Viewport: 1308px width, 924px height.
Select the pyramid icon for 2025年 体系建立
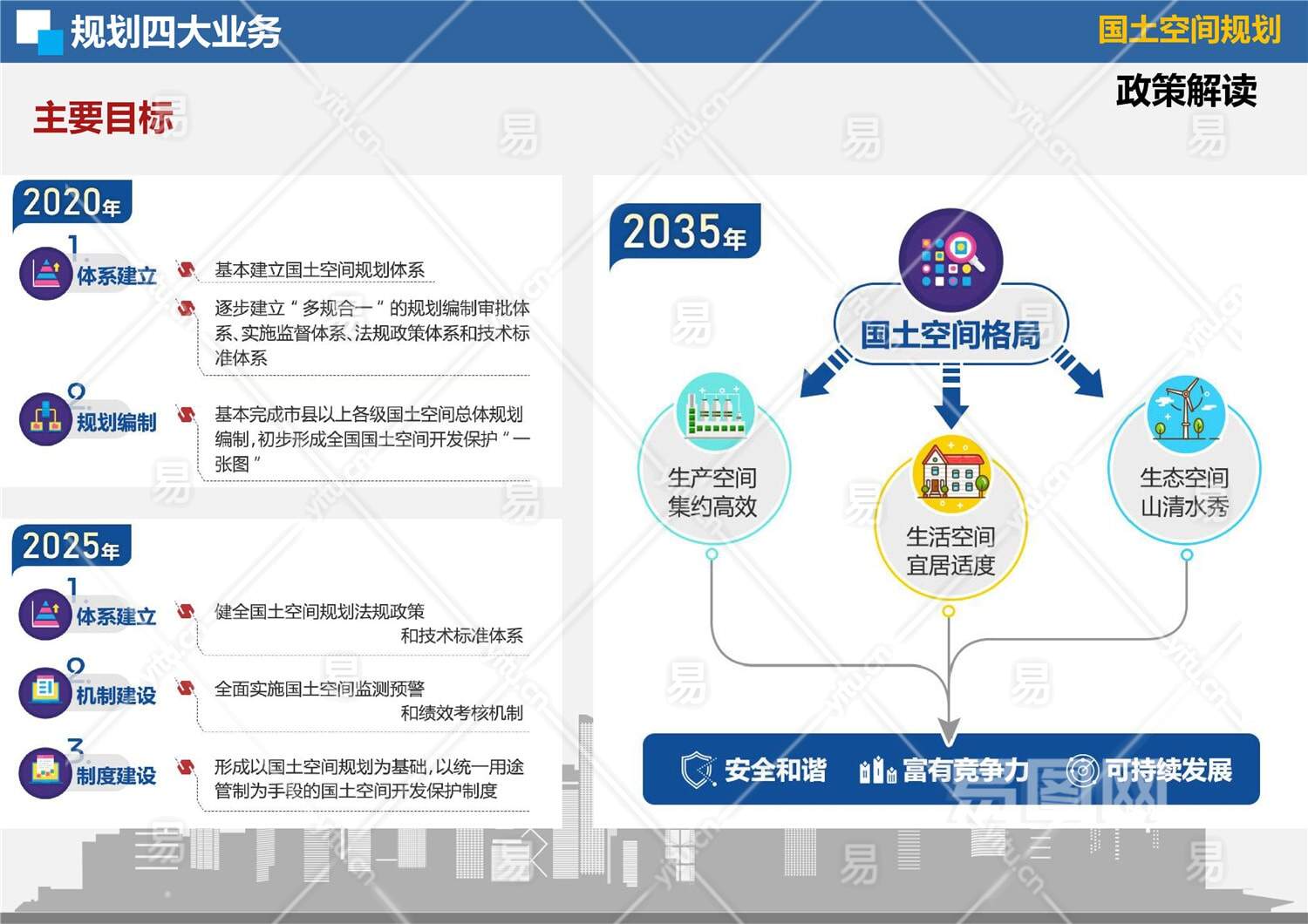pyautogui.click(x=44, y=614)
